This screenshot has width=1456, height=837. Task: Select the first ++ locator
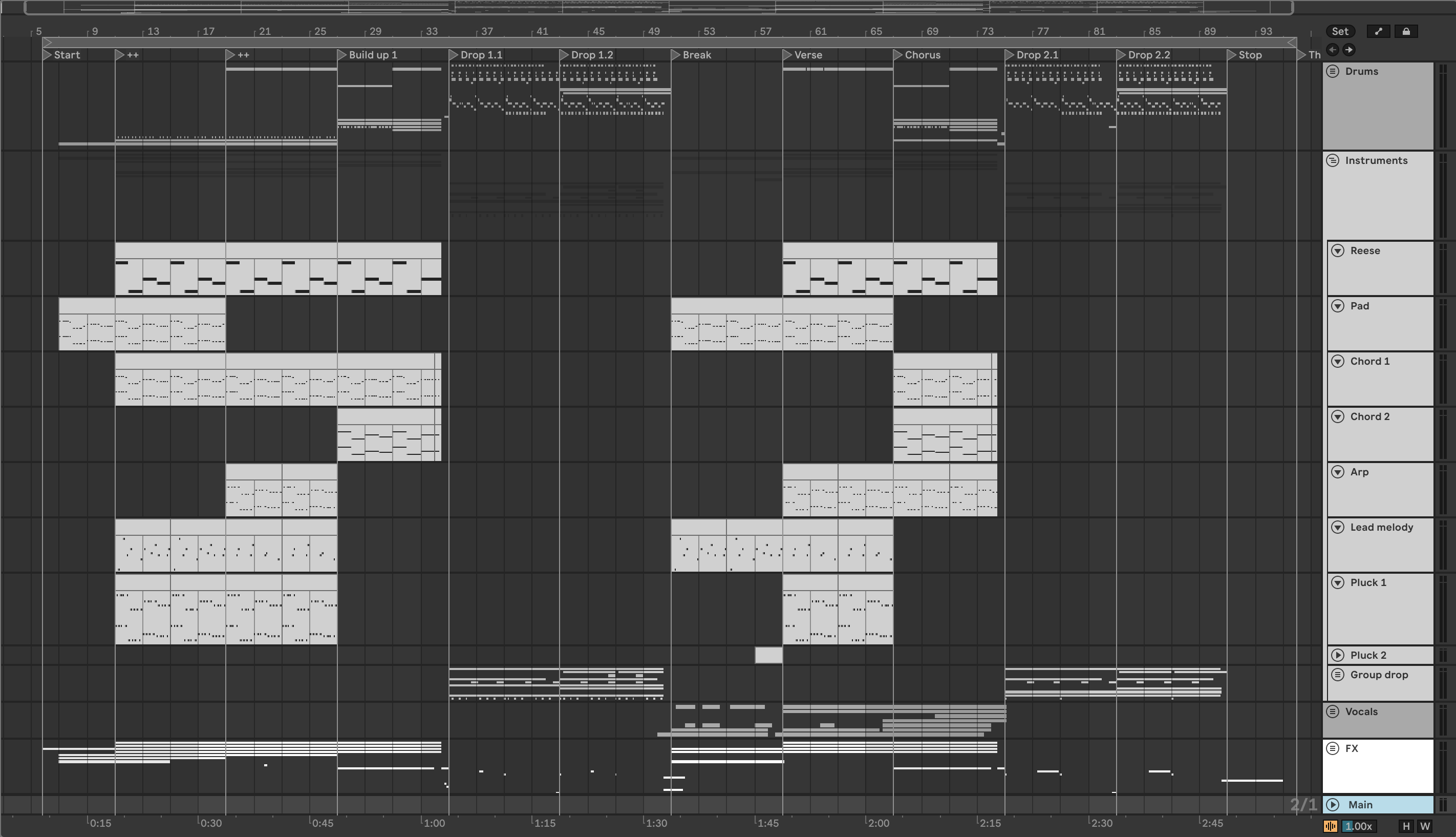127,55
